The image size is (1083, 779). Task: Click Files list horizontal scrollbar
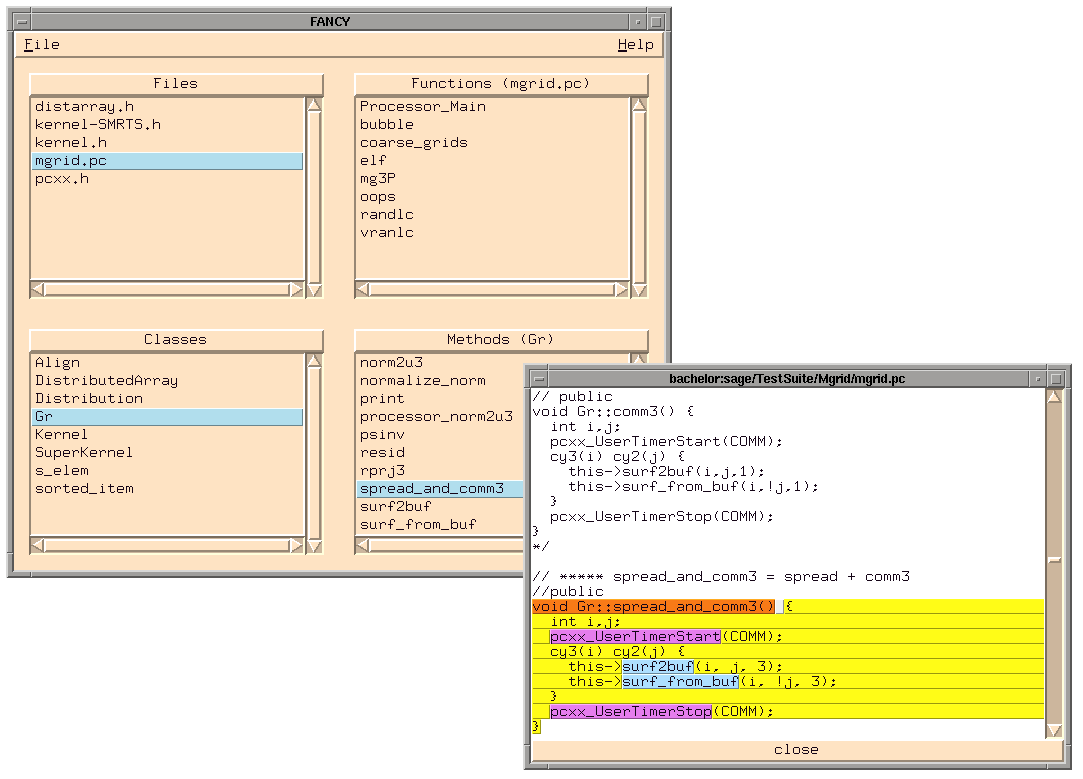click(167, 289)
